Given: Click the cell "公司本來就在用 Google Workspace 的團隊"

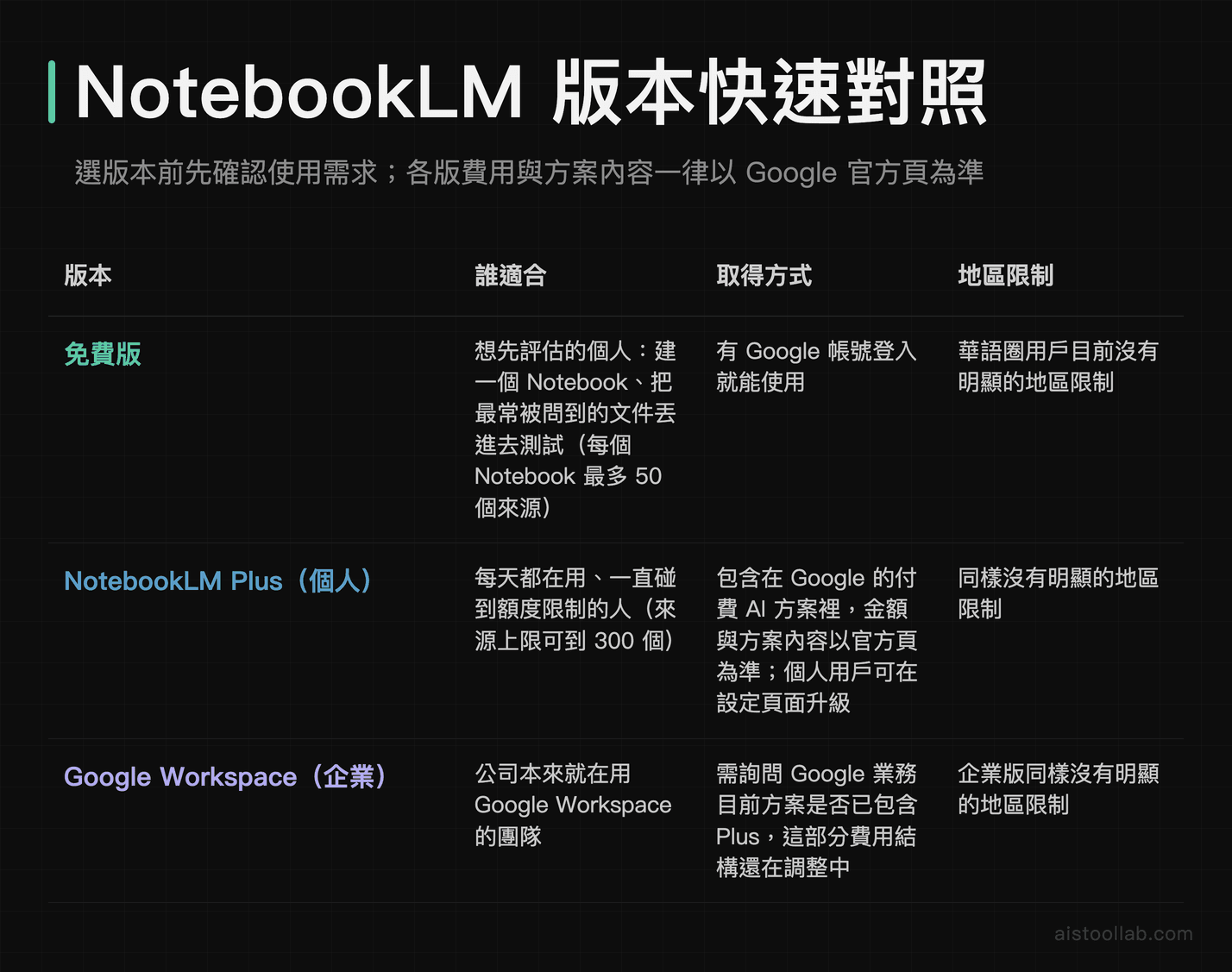Looking at the screenshot, I should (x=574, y=805).
